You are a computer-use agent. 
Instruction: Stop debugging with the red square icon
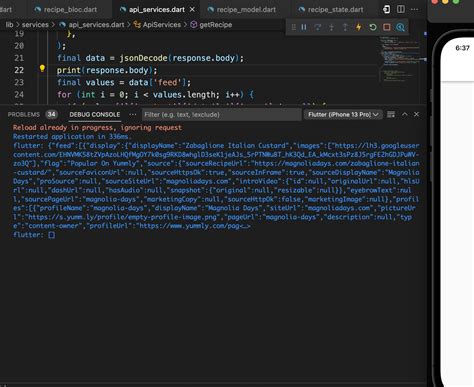[387, 27]
